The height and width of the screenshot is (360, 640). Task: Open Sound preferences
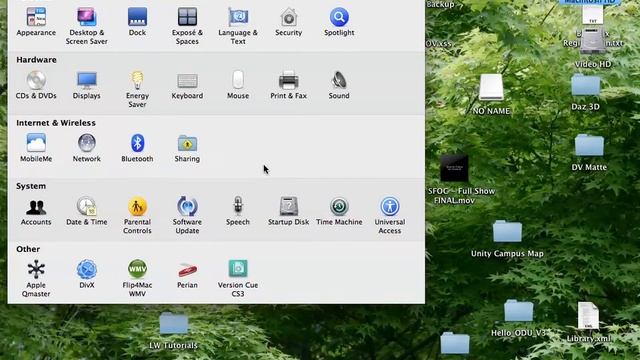(339, 80)
